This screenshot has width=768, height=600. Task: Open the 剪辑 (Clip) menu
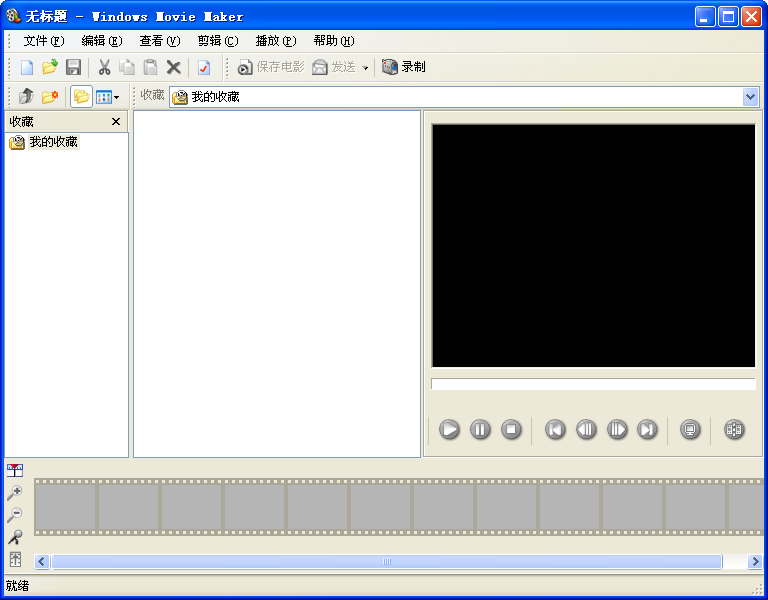pyautogui.click(x=217, y=41)
